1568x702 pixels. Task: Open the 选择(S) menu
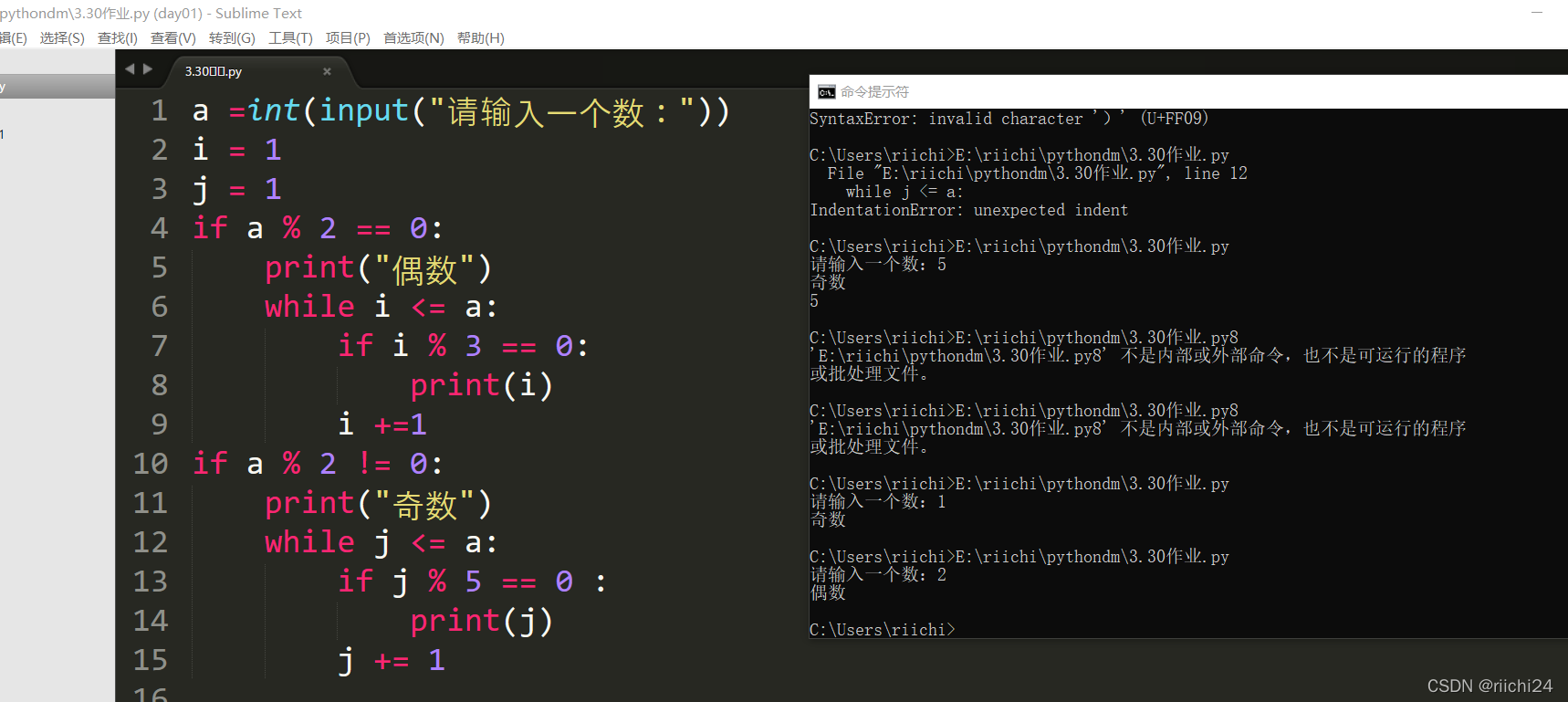62,38
